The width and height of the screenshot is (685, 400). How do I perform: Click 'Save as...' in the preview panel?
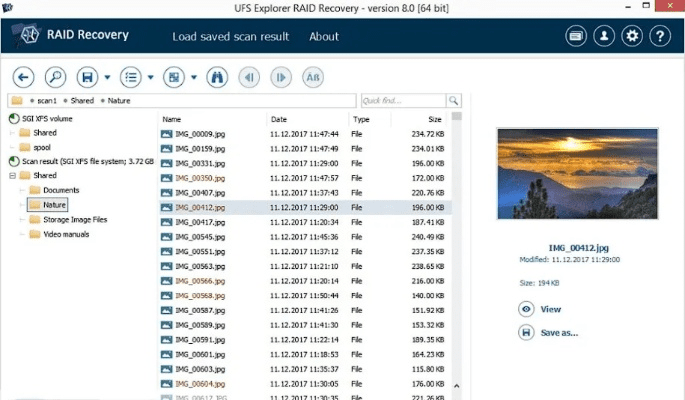[558, 332]
